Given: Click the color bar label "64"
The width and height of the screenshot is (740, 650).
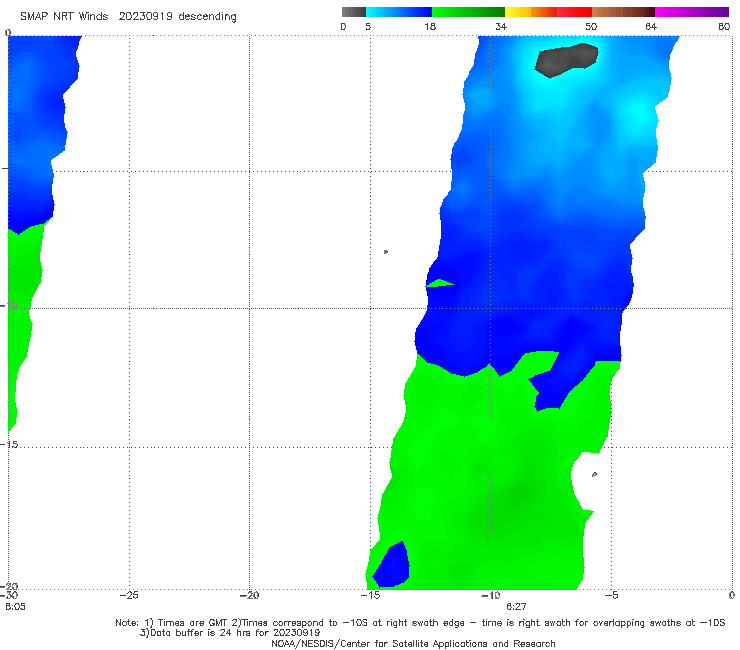Looking at the screenshot, I should [x=651, y=27].
